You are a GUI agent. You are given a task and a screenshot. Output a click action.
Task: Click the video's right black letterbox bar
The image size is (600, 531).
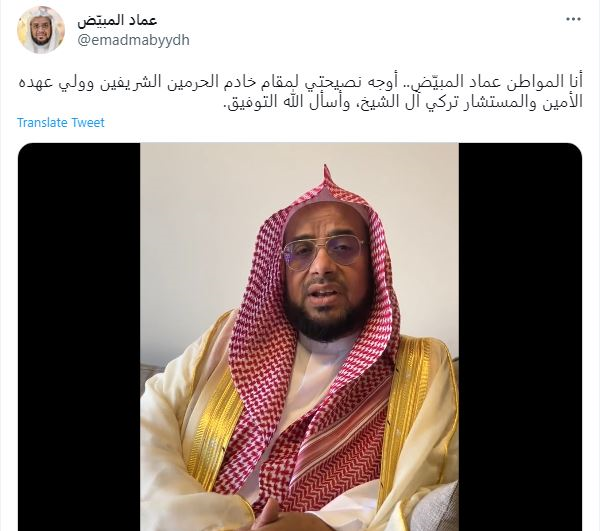[520, 337]
